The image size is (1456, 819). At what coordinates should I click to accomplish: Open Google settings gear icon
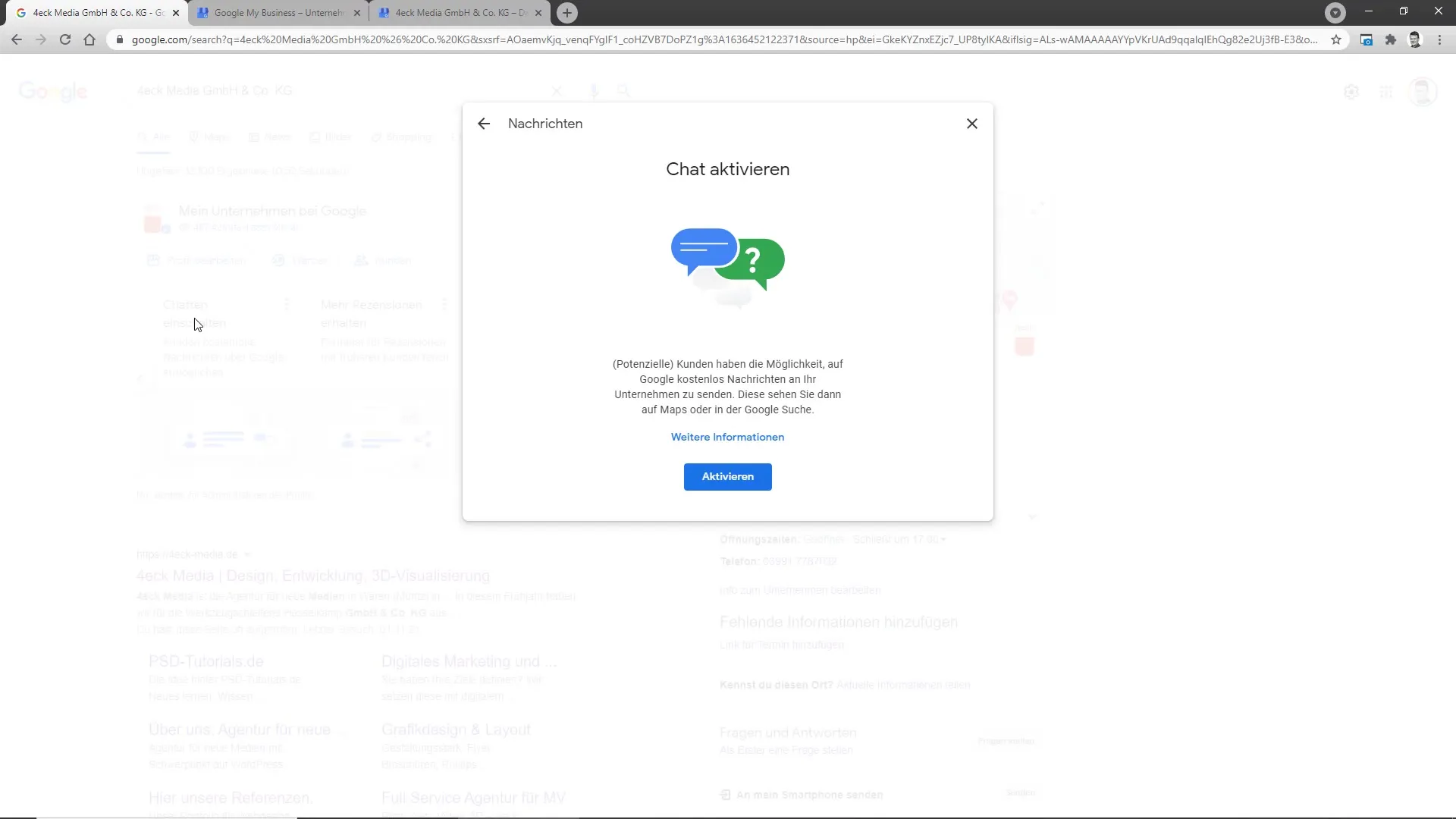click(x=1351, y=92)
